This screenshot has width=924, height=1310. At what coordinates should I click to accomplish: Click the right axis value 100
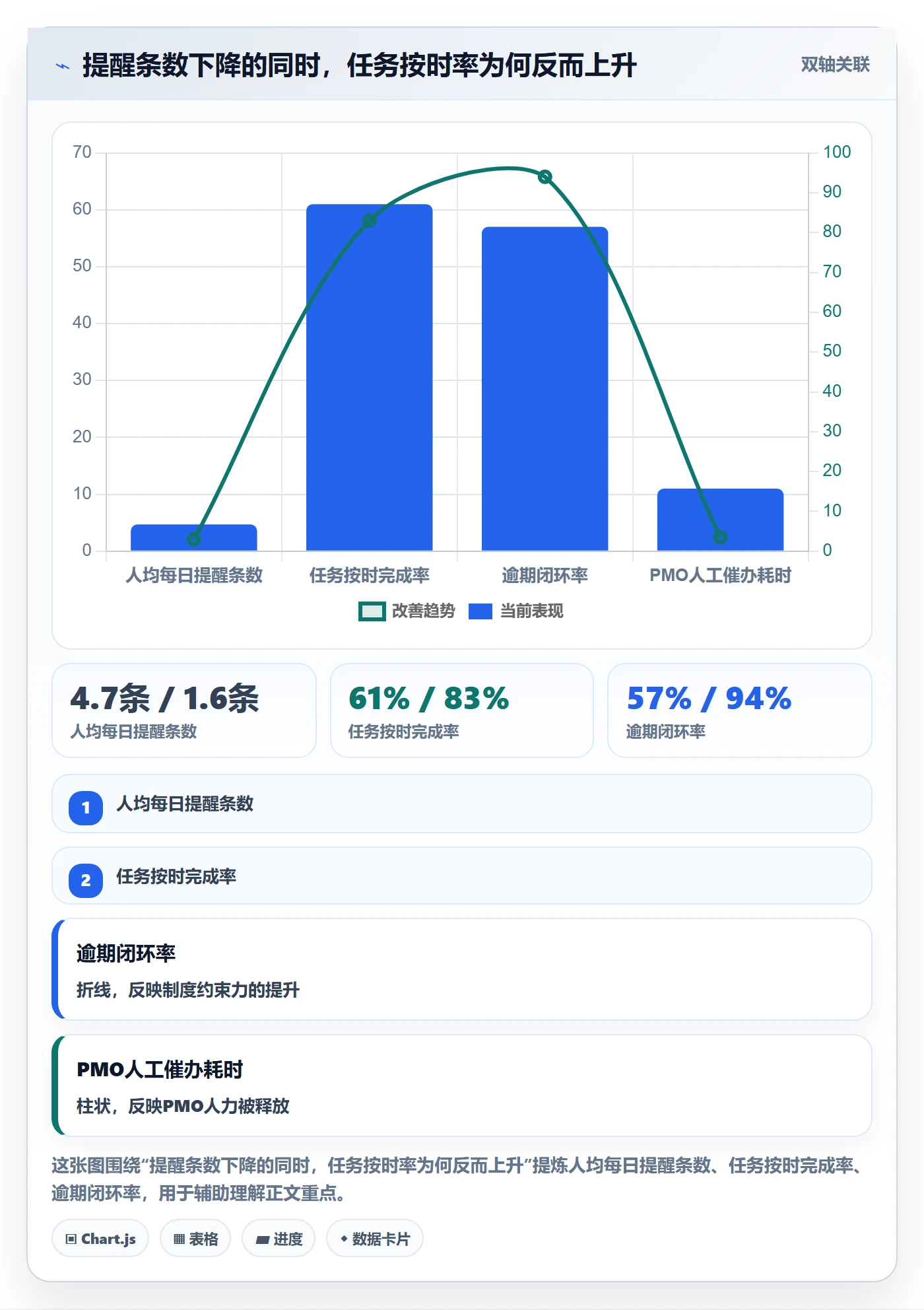837,153
